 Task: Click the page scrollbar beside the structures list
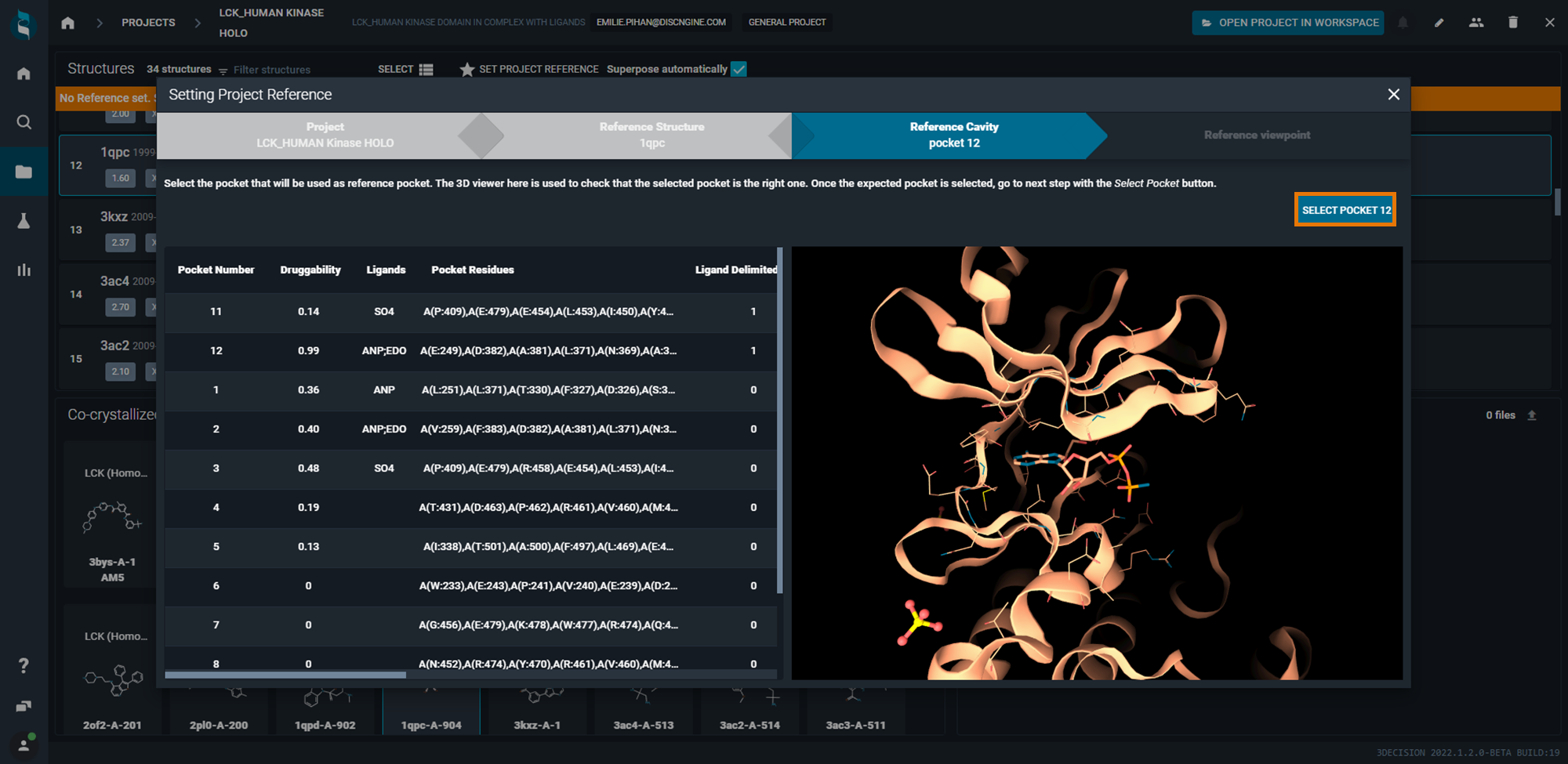pos(1559,202)
